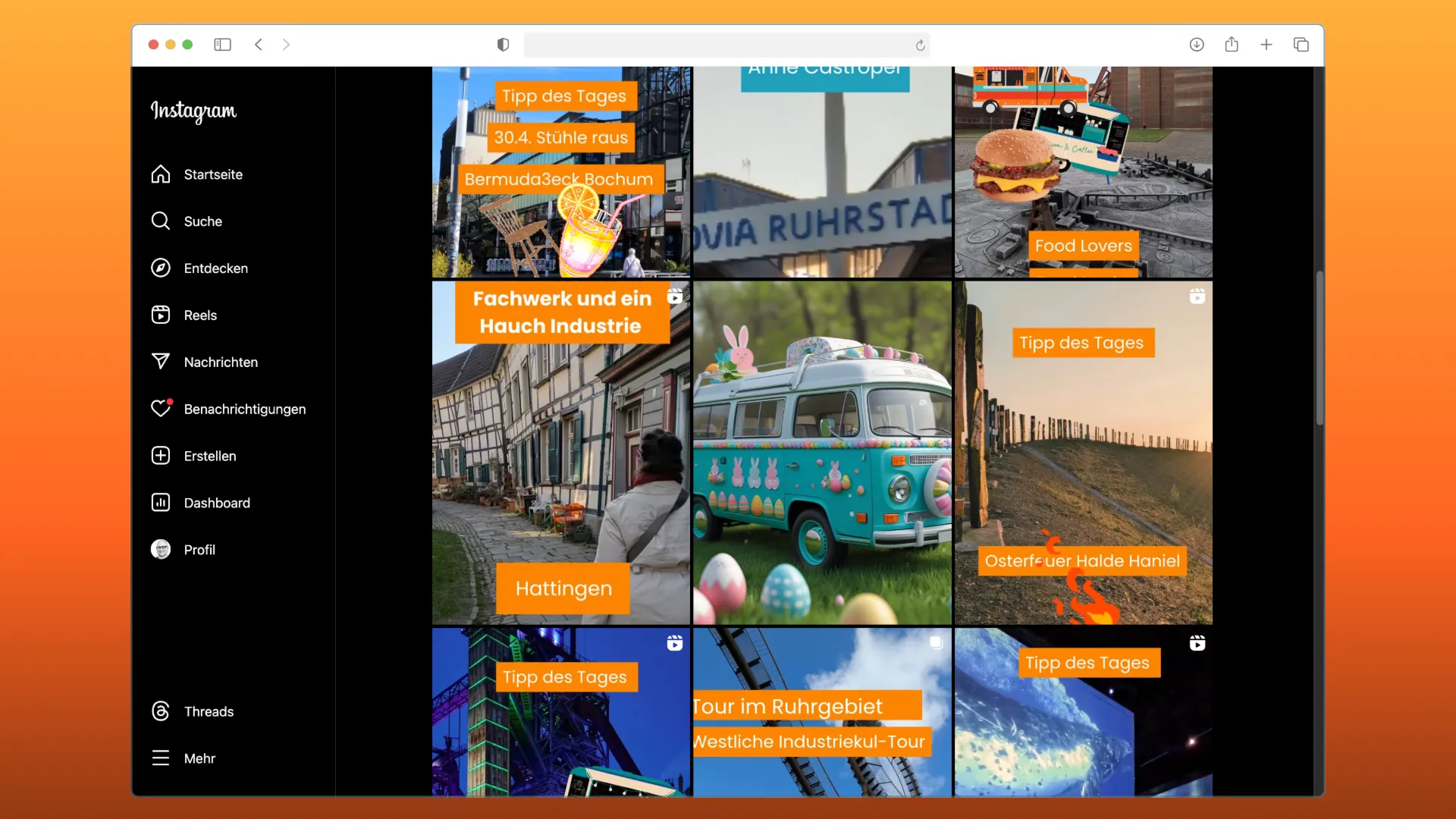Open the Startseite home icon

(x=161, y=174)
